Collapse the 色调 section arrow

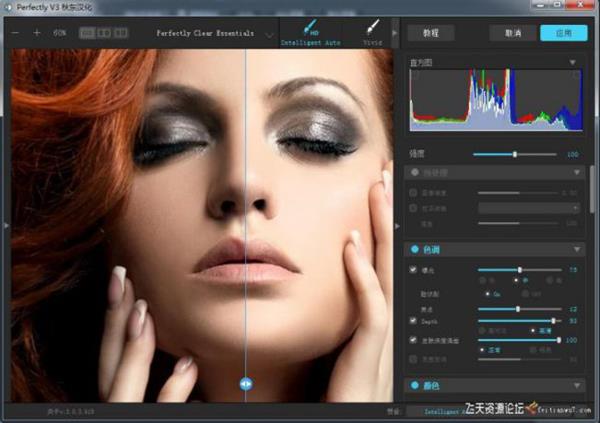click(x=577, y=249)
